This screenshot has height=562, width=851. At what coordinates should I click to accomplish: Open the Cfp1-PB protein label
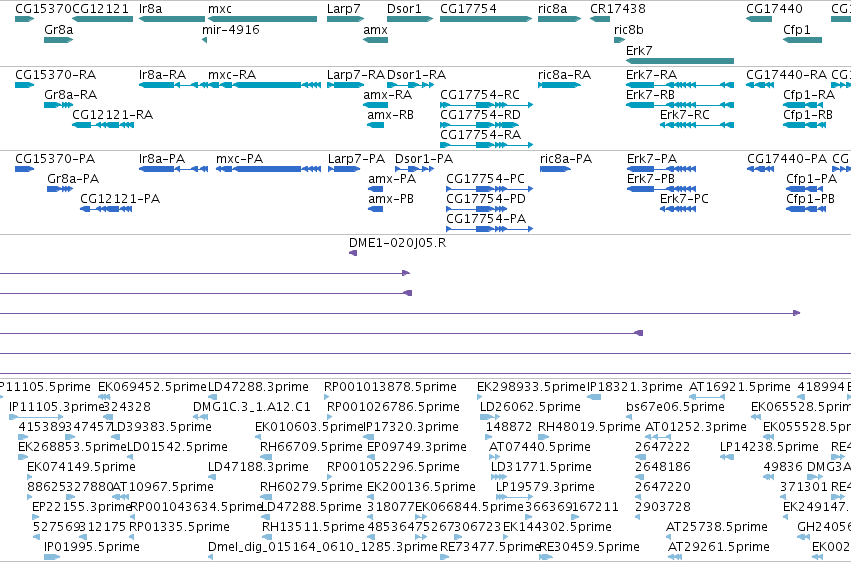coord(810,199)
